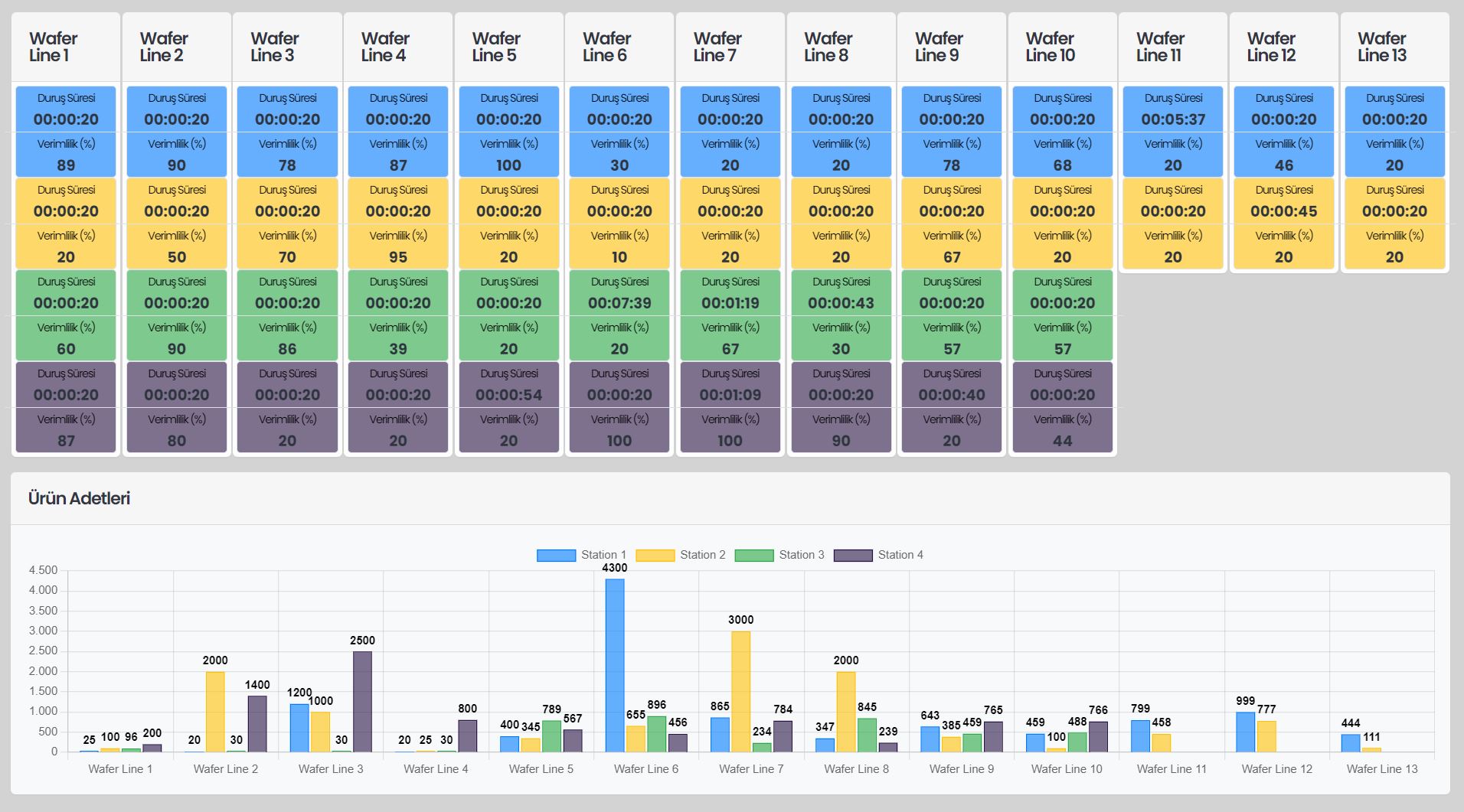This screenshot has width=1464, height=812.
Task: Select the Wafer Line 7 card title
Action: (717, 47)
